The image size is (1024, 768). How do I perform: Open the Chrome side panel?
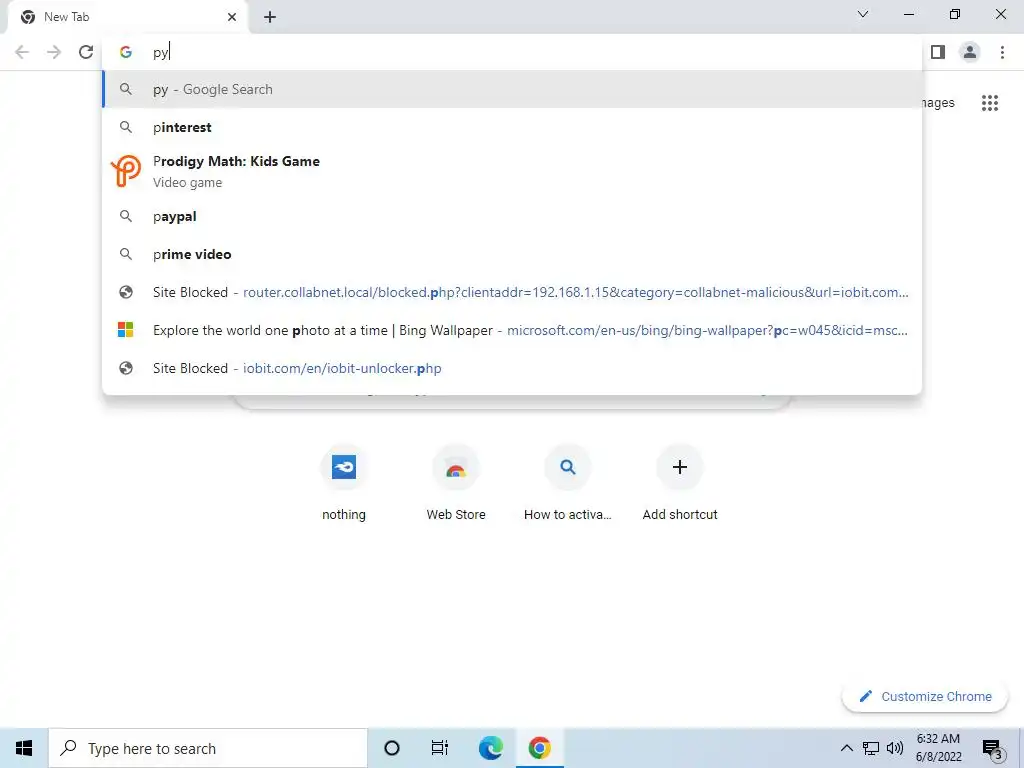tap(938, 52)
